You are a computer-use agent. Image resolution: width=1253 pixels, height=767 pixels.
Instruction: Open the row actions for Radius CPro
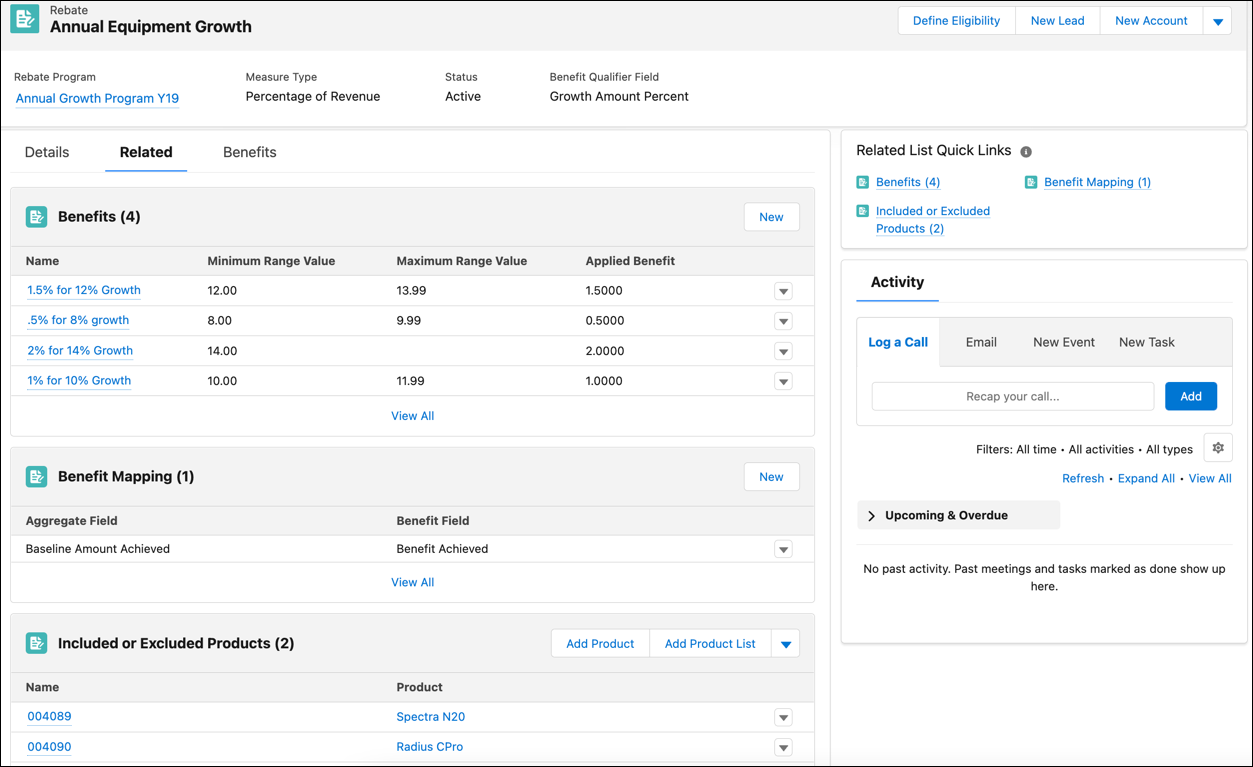point(783,747)
